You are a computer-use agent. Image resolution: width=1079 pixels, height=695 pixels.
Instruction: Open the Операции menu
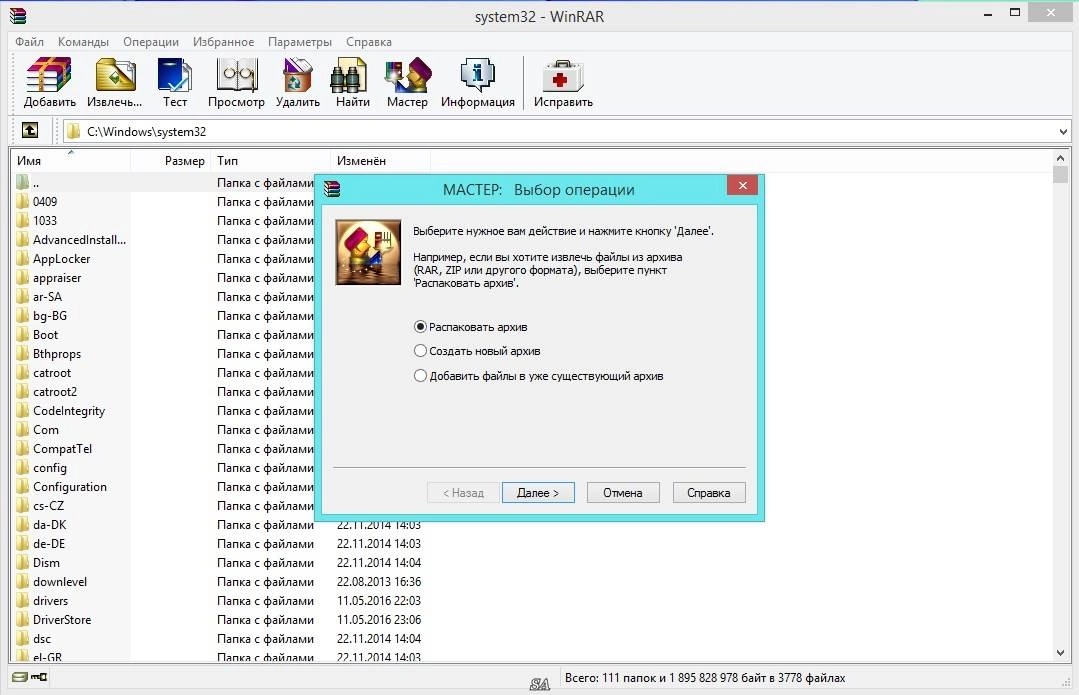click(x=151, y=42)
